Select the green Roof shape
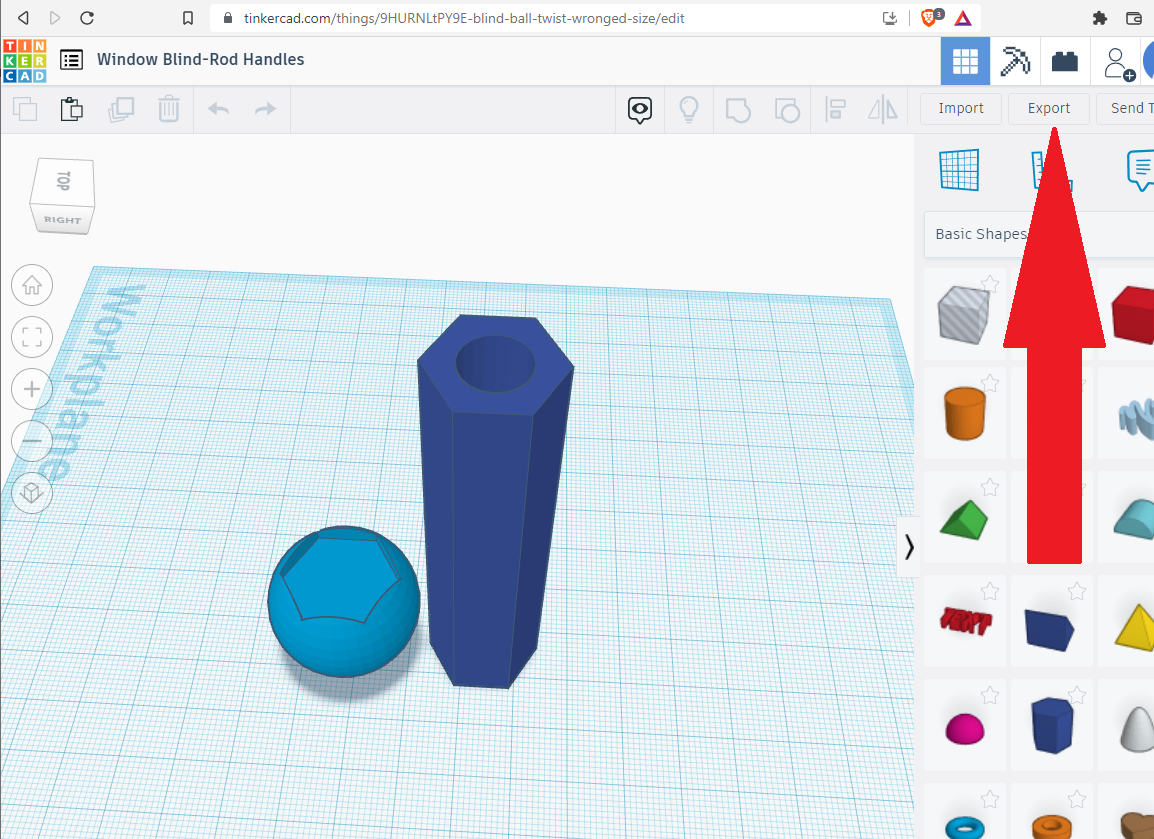Screen dimensions: 1154x839 964,519
